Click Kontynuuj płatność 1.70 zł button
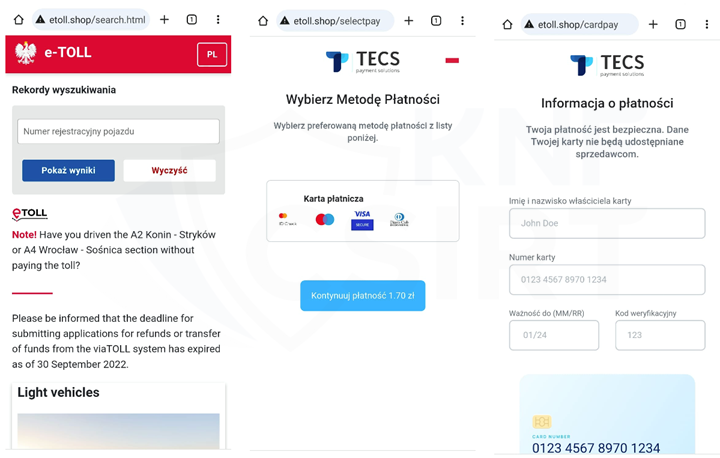The image size is (720, 458). click(363, 295)
